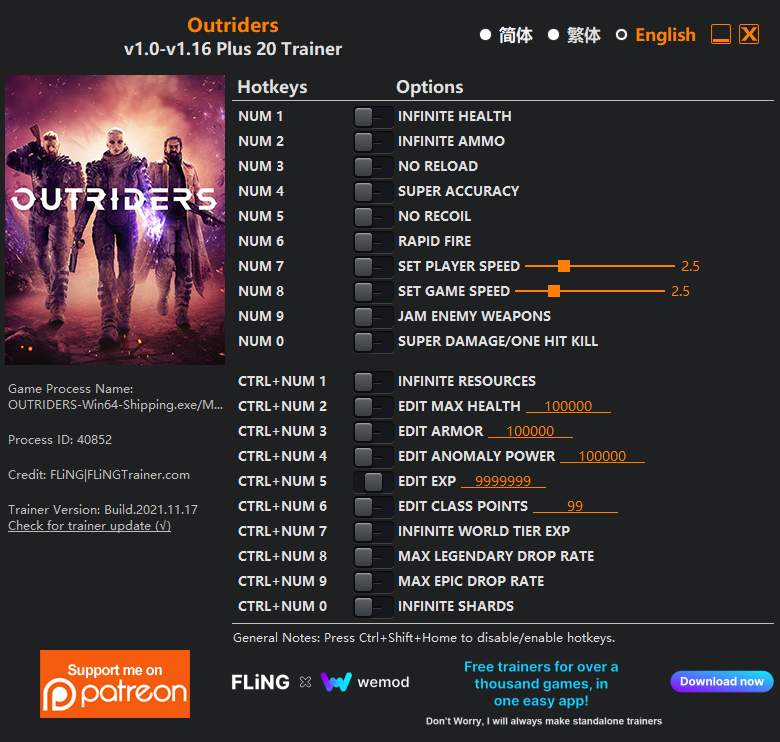Turn on Super Damage/One Hit Kill
780x742 pixels.
tap(373, 342)
